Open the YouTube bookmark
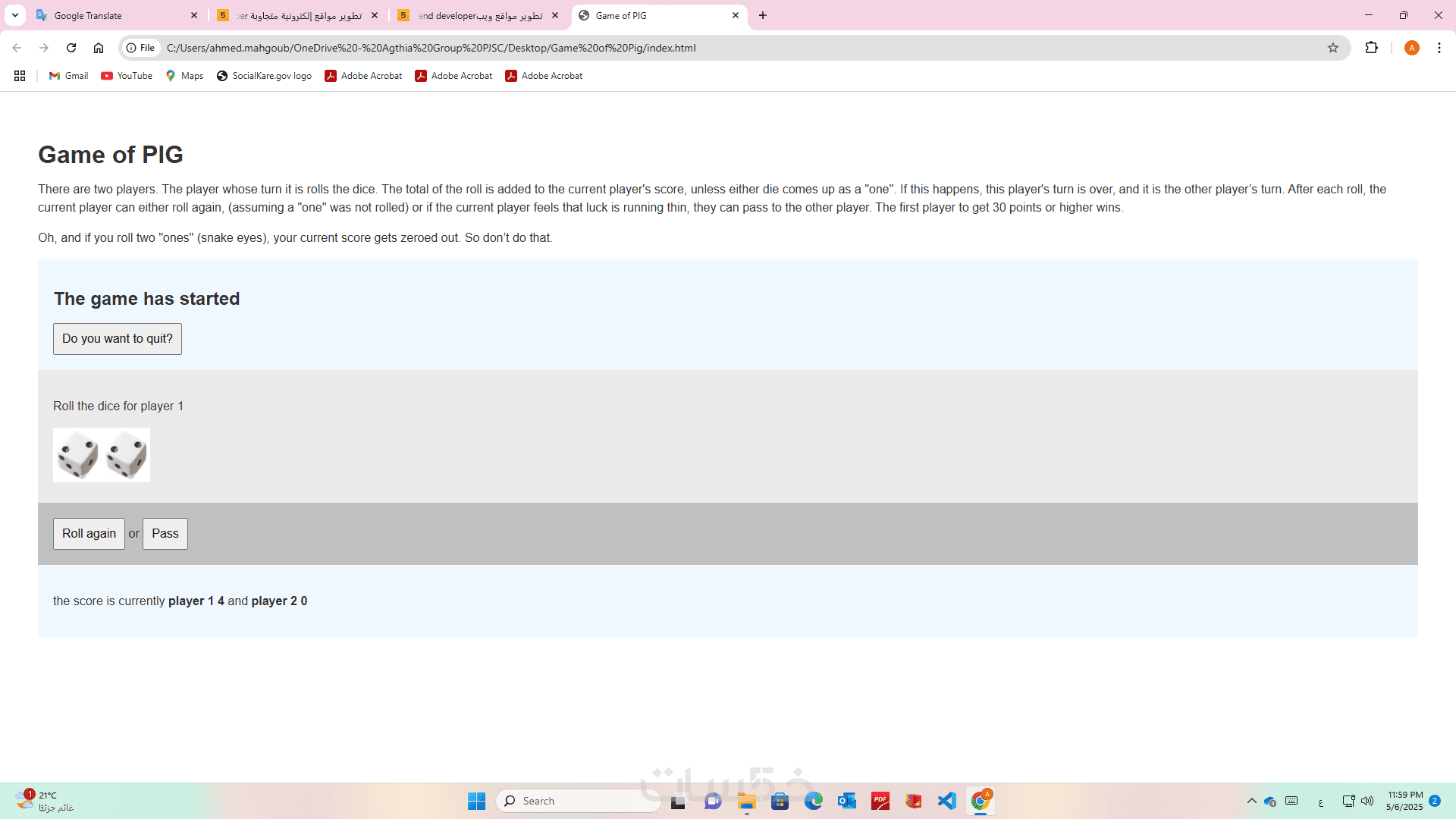 (127, 76)
